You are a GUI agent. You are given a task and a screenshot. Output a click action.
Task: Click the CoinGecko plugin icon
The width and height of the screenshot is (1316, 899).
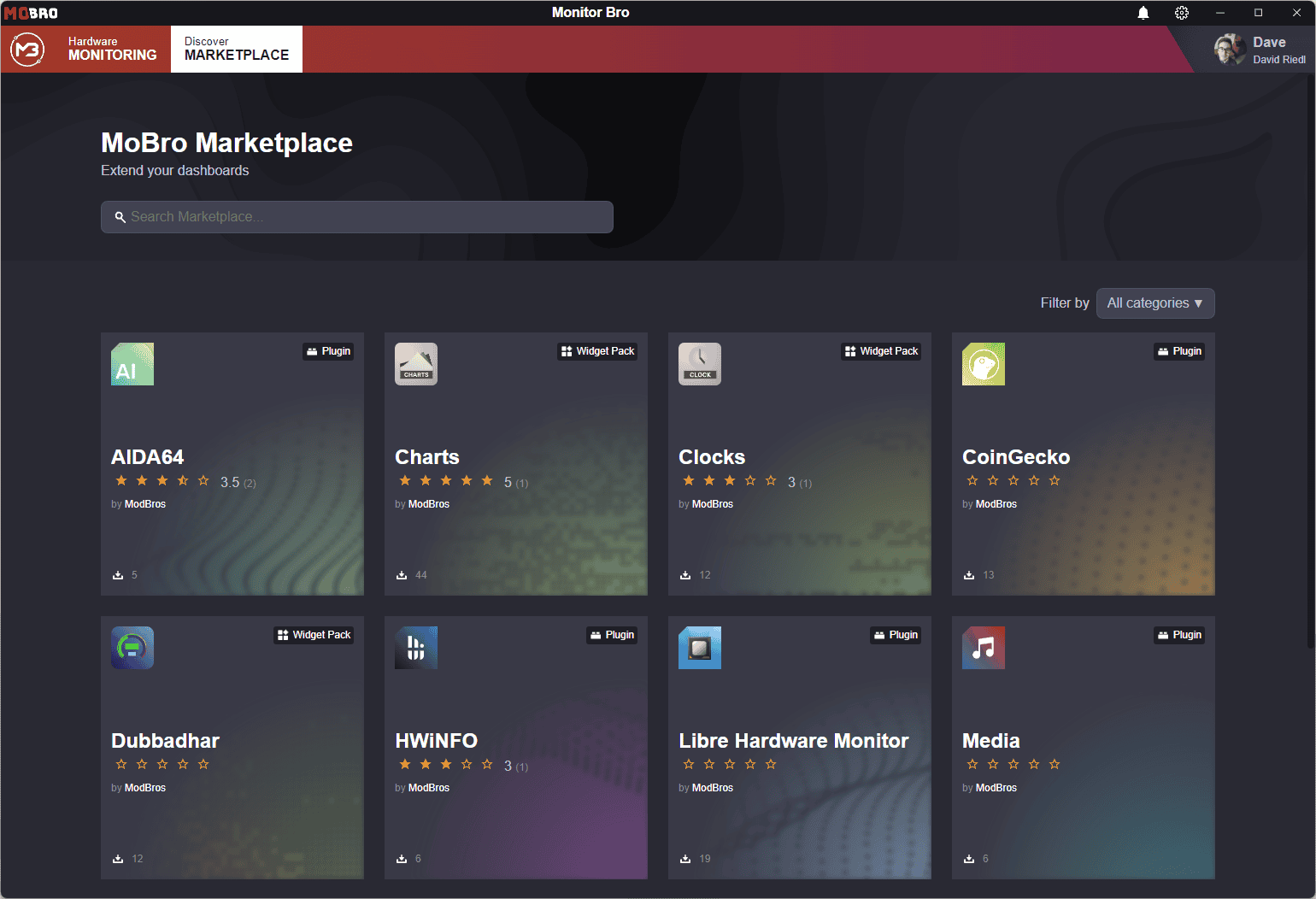point(984,364)
